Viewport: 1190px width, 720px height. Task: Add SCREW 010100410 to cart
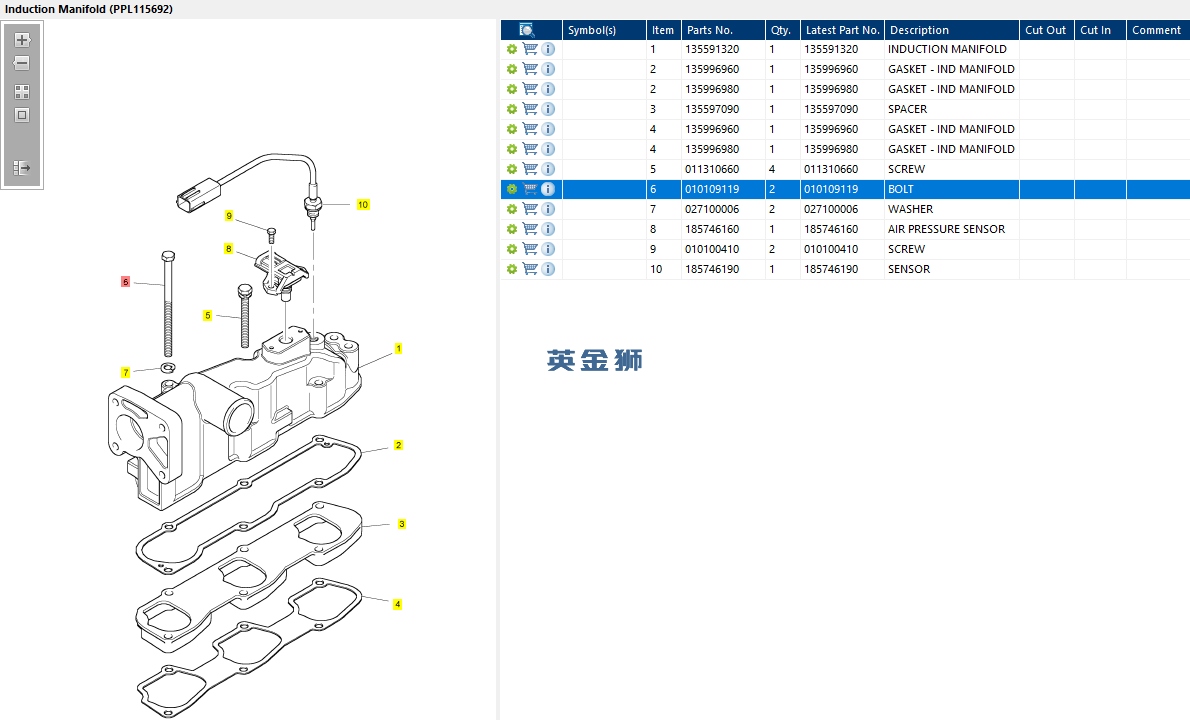tap(530, 249)
